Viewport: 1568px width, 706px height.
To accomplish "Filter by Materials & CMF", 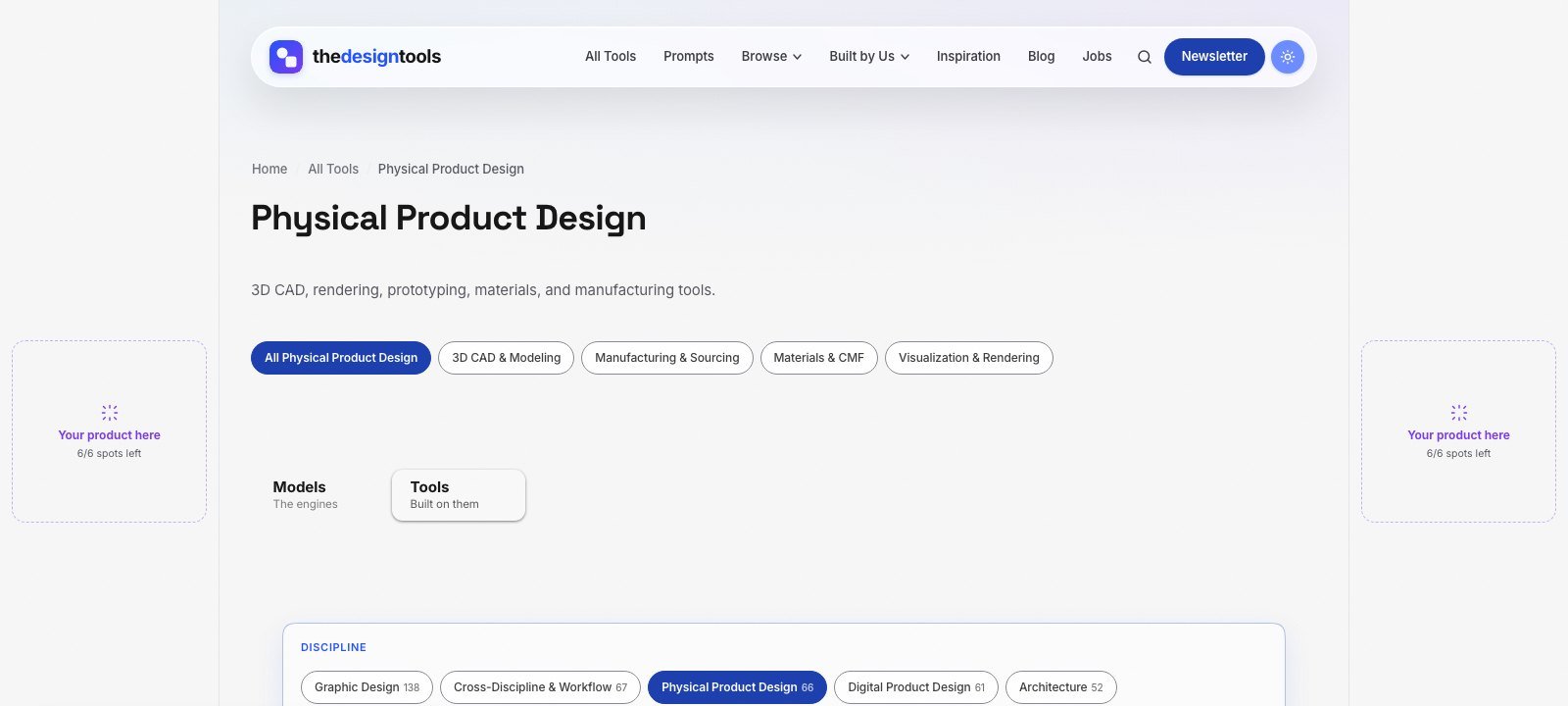I will [x=819, y=358].
